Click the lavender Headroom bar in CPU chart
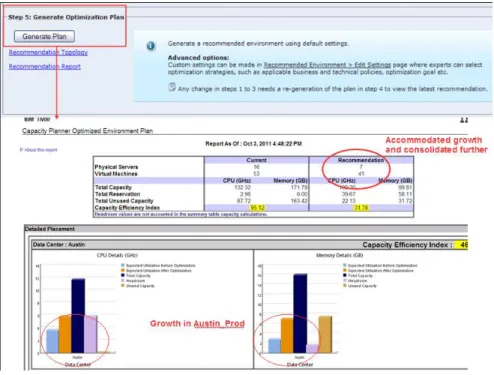This screenshot has width=494, height=375. 90,334
